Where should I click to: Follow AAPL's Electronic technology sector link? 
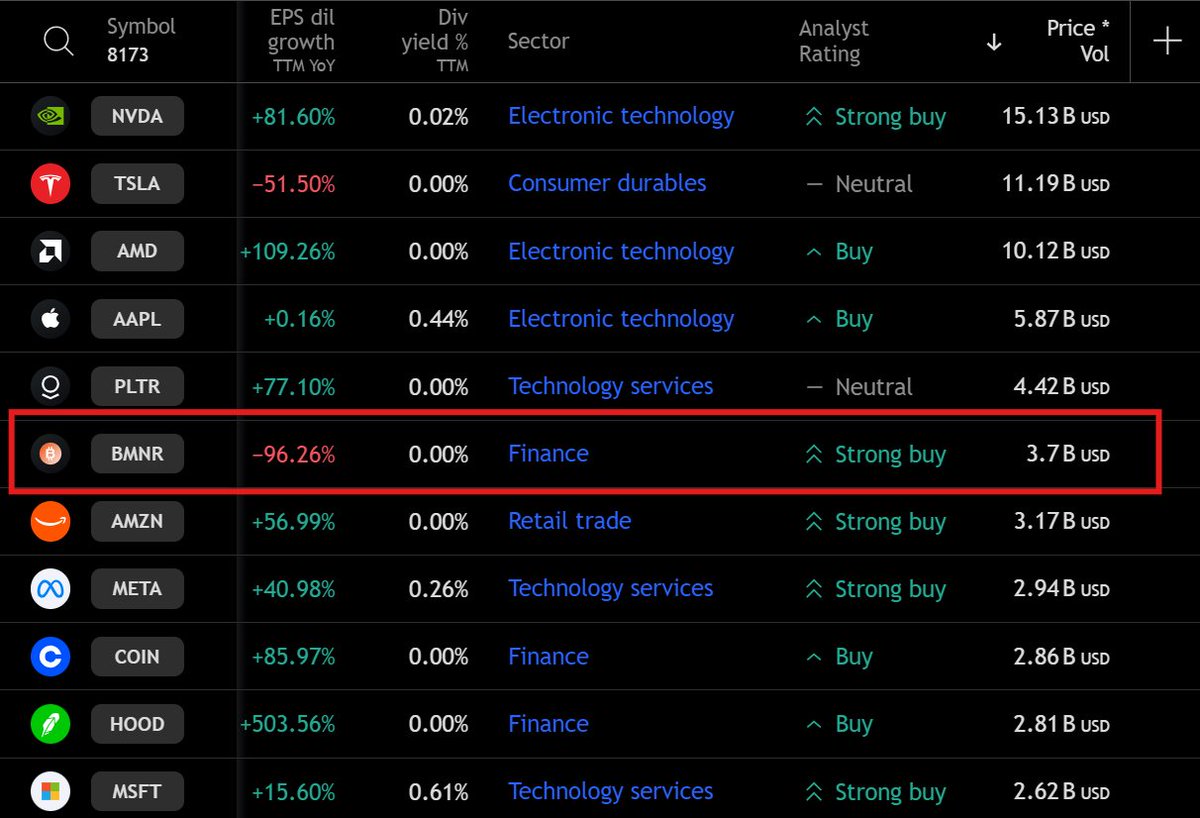click(621, 319)
